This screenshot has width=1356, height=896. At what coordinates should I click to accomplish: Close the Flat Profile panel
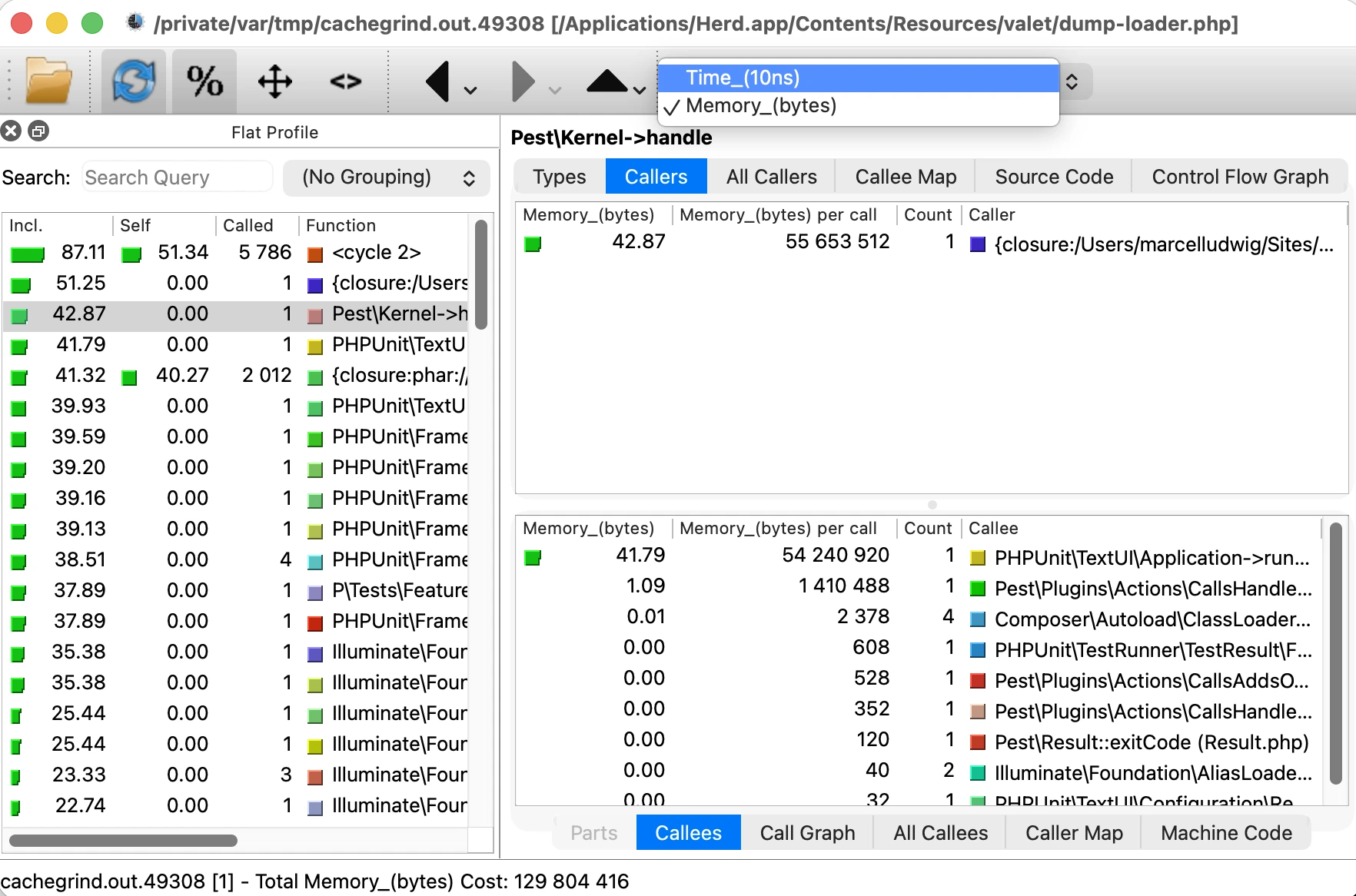[x=11, y=131]
